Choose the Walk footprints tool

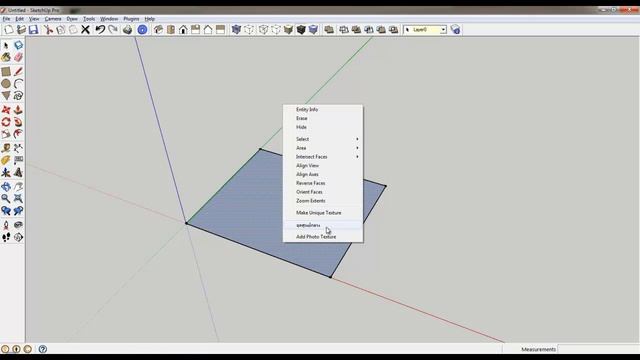tap(6, 237)
